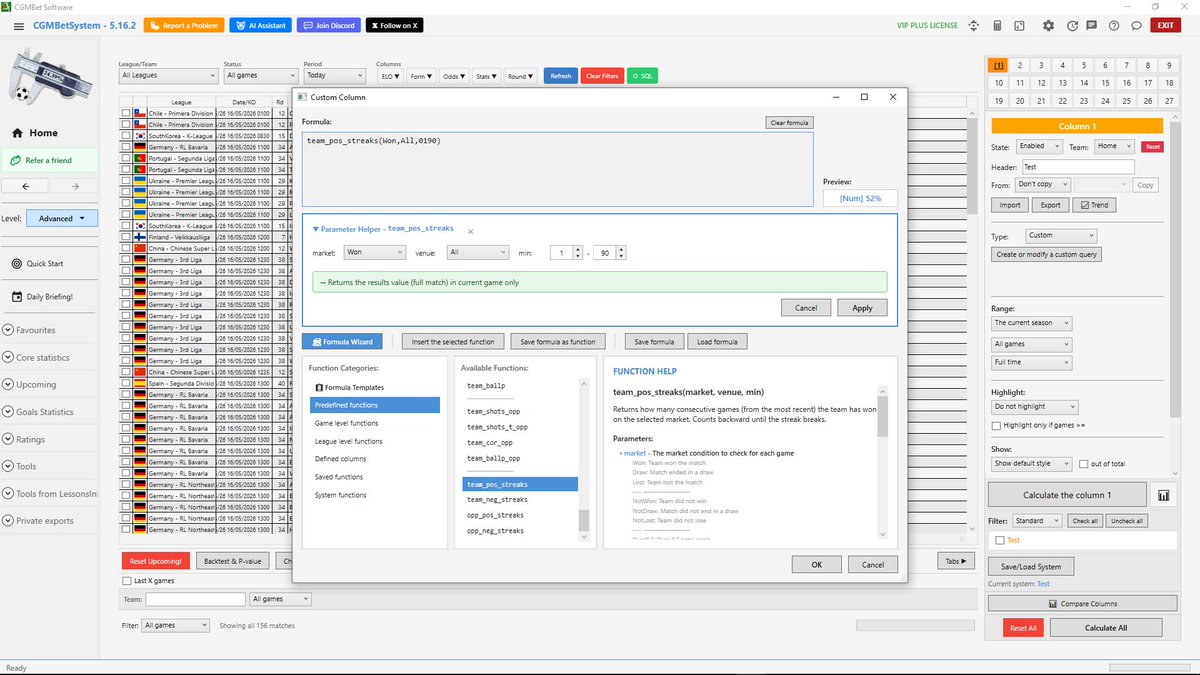The height and width of the screenshot is (675, 1200).
Task: Enable the Last X games checkbox
Action: pyautogui.click(x=126, y=580)
